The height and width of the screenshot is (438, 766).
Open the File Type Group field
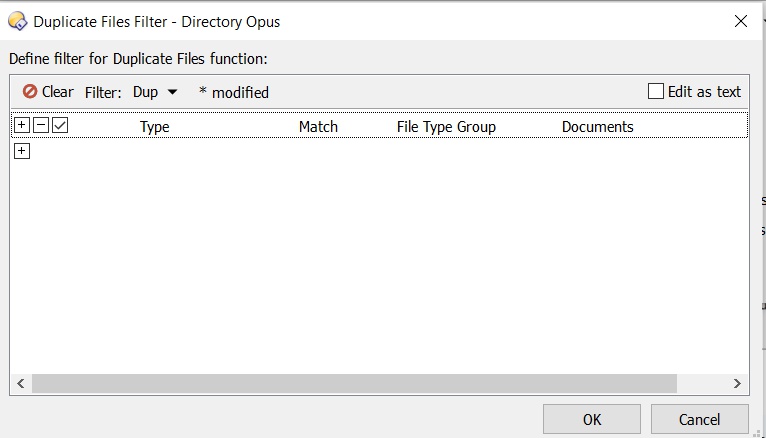click(x=446, y=127)
